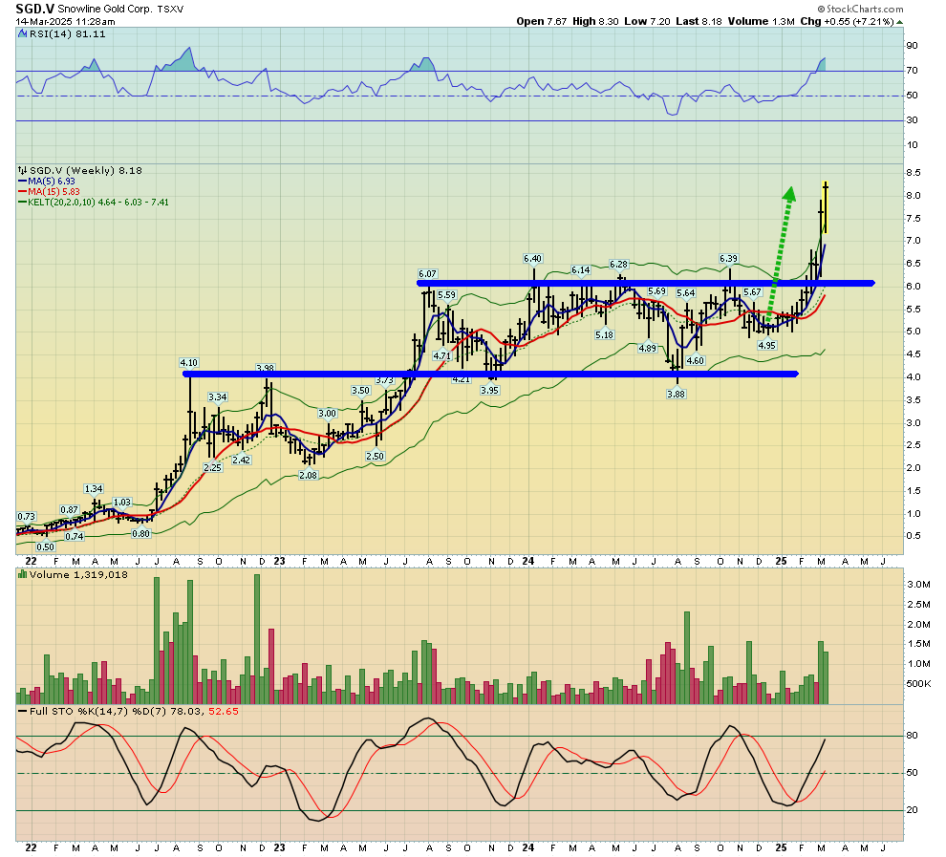The height and width of the screenshot is (857, 946).
Task: Click the red MA(15) legend line marker
Action: pos(22,192)
